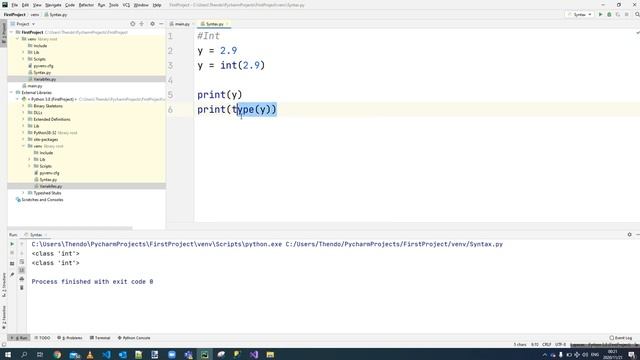The image size is (640, 360).
Task: Click the CRLF line separator in status bar
Action: (x=547, y=345)
